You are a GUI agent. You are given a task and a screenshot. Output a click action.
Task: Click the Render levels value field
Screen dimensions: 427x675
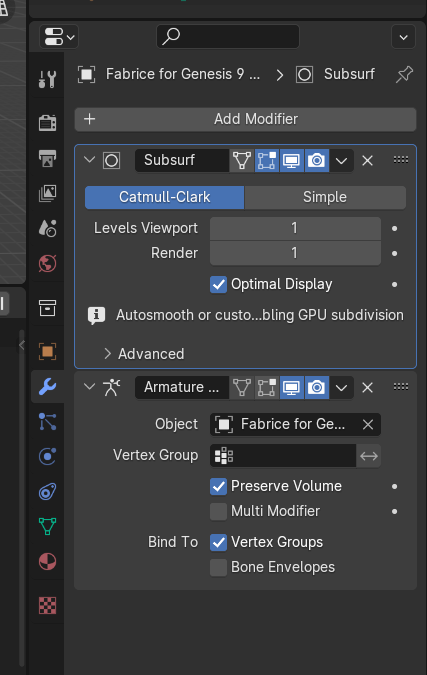click(295, 253)
